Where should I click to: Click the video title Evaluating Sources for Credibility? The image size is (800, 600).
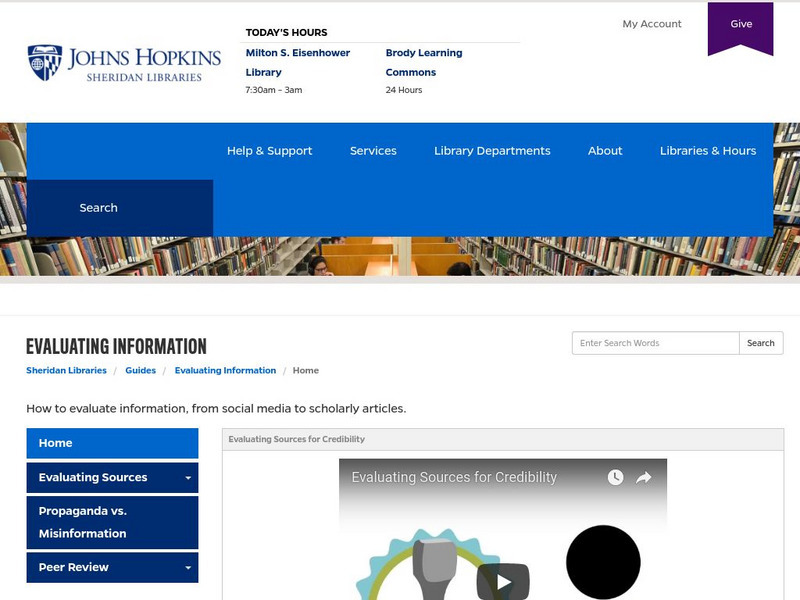(454, 478)
